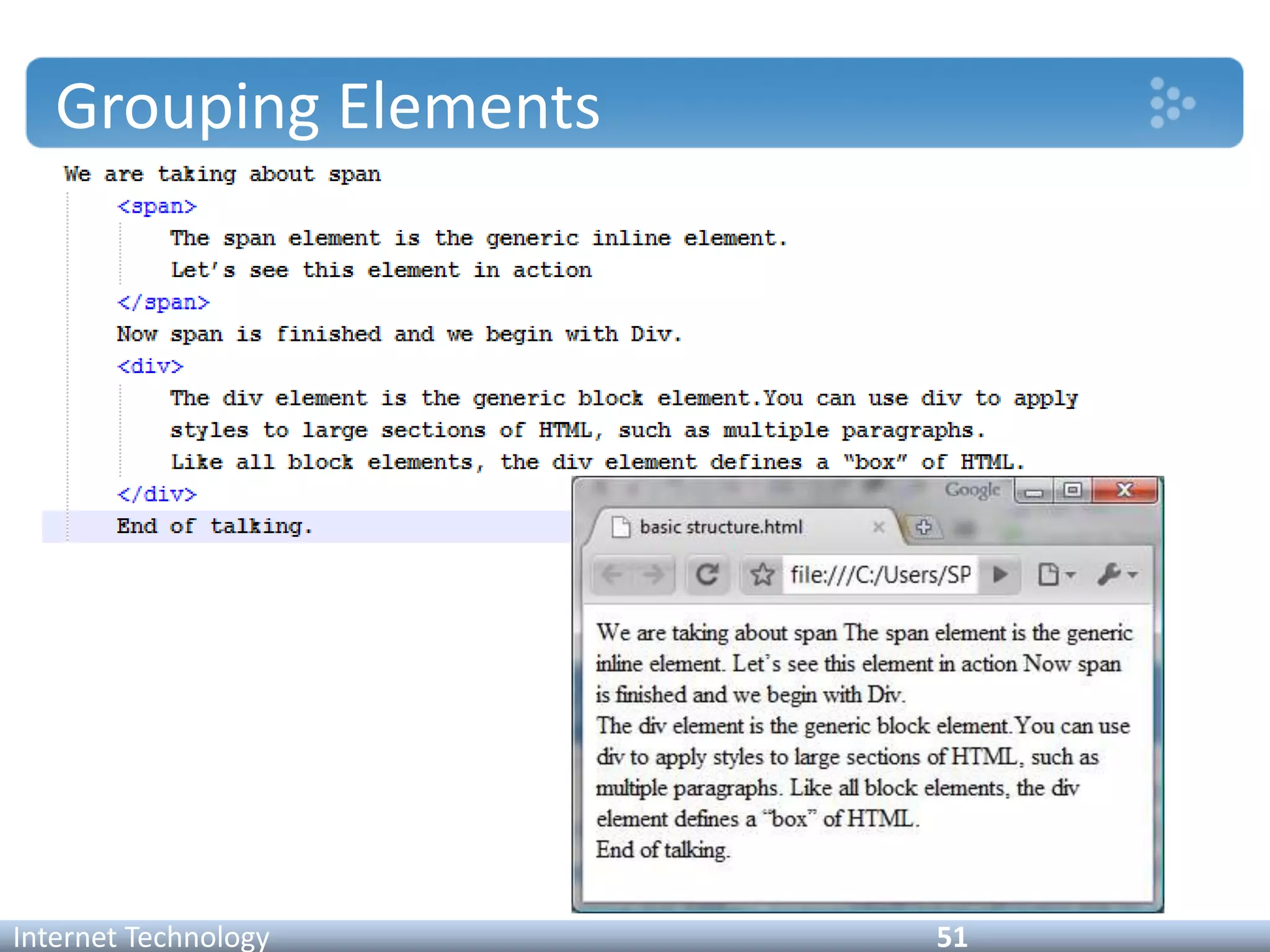Click the Grouping Elements slide title
1270x952 pixels.
tap(328, 107)
